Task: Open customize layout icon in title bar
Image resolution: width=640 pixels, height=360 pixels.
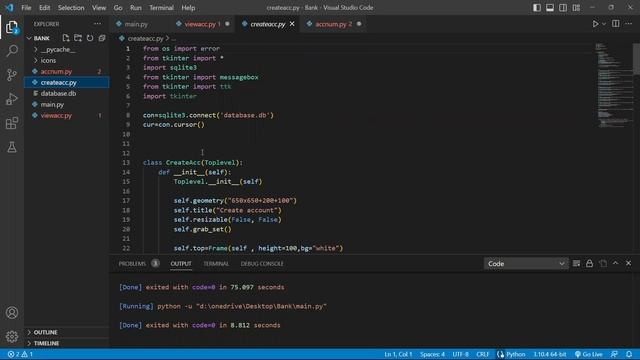Action: [576, 8]
